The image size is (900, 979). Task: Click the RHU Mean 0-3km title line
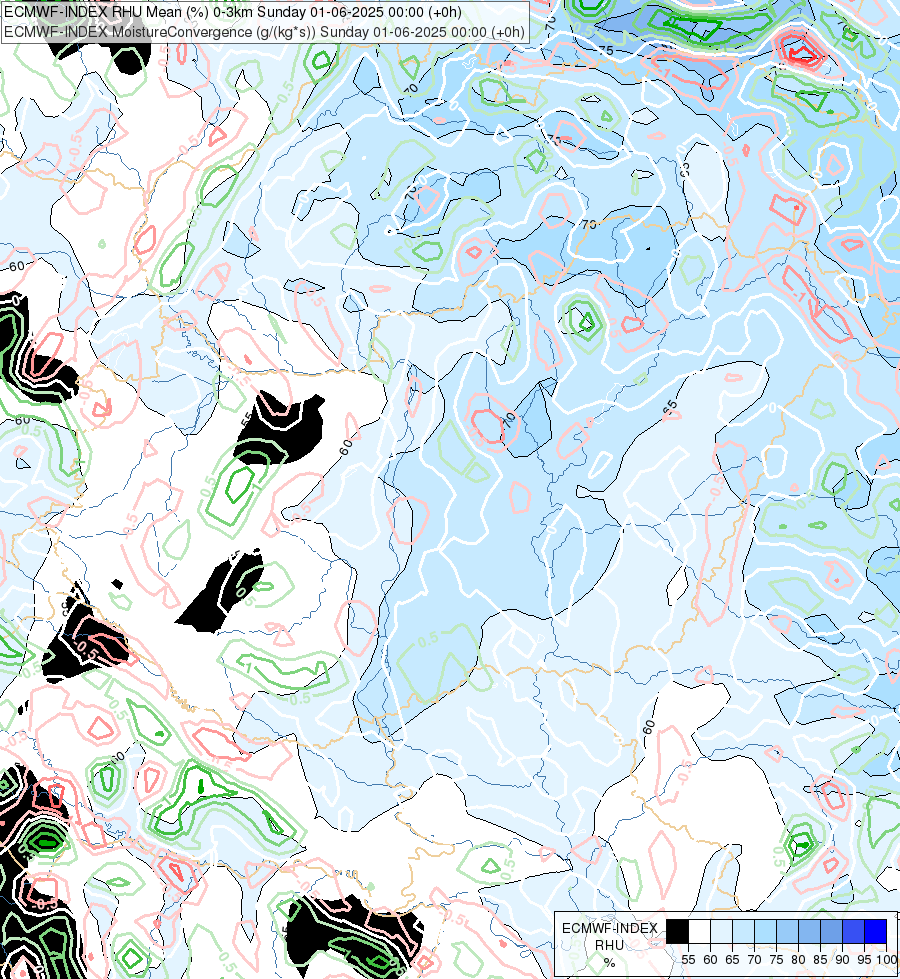click(x=233, y=12)
